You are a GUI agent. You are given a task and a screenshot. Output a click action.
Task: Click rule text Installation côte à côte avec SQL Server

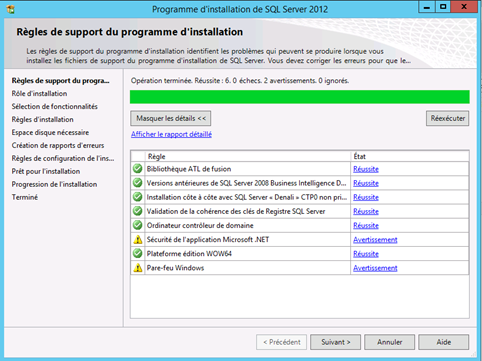point(247,197)
